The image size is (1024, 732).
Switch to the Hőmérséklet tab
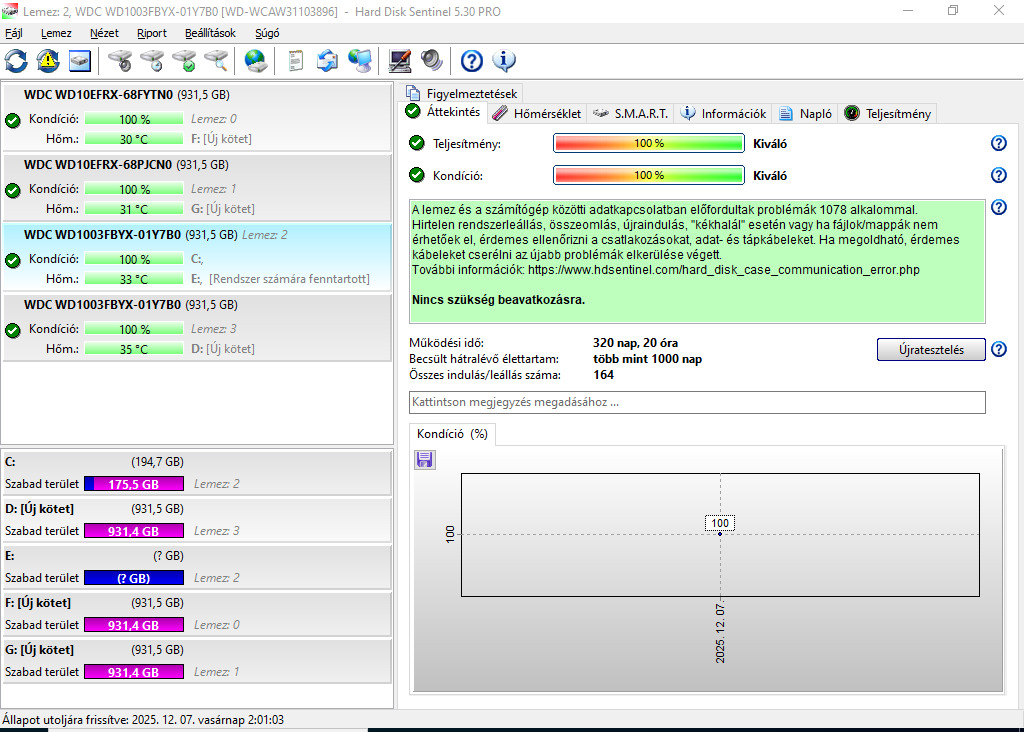(x=537, y=114)
